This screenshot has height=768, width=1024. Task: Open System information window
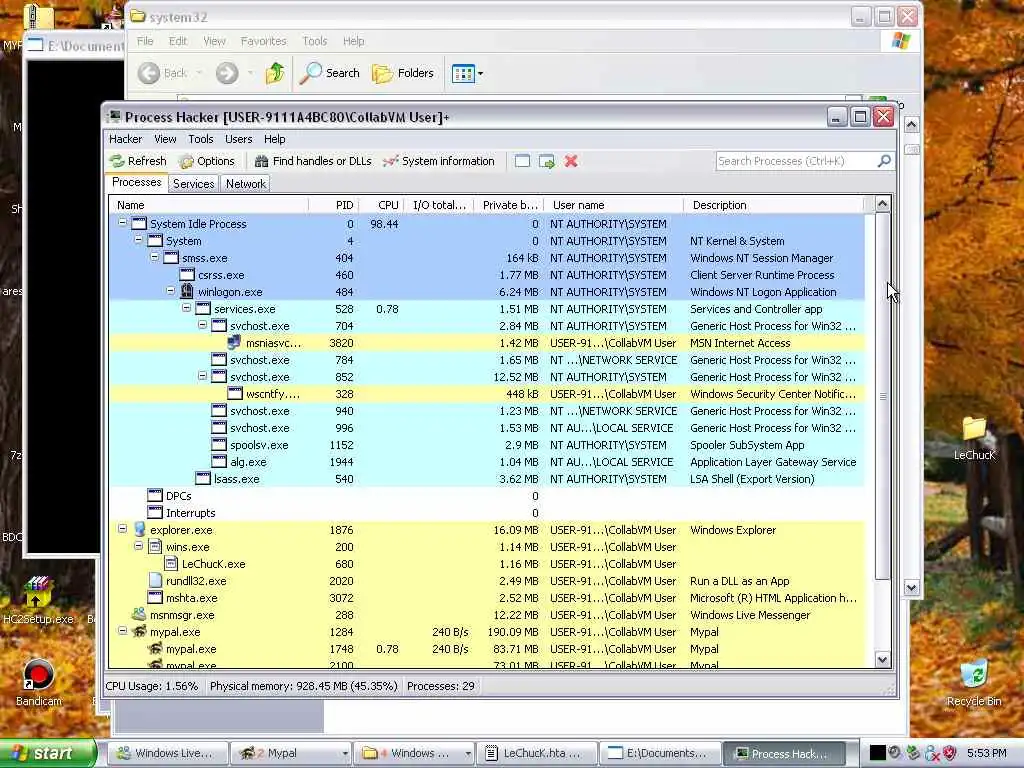[x=439, y=161]
